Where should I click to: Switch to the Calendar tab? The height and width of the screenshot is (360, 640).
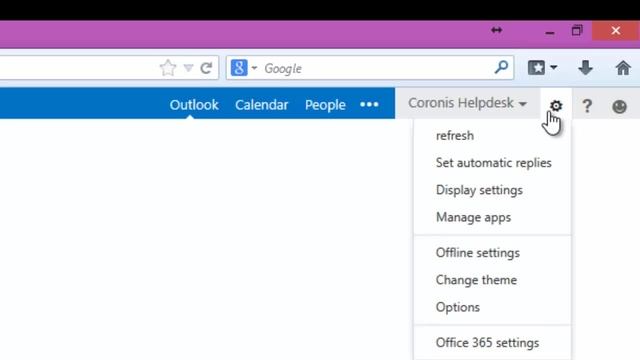(x=262, y=105)
